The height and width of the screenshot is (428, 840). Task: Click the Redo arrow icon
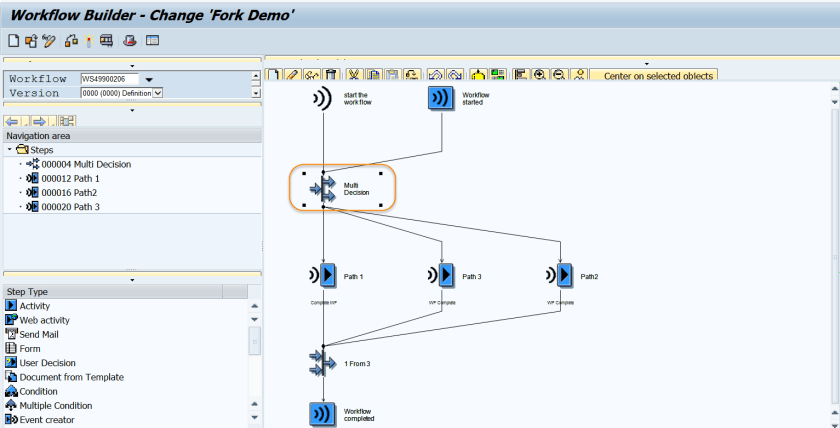(455, 74)
